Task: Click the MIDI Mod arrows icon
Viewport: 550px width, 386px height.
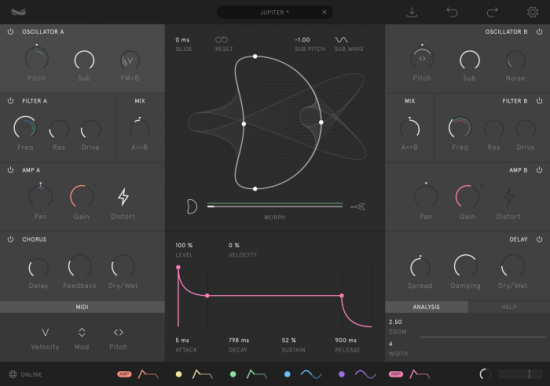Action: 82,332
